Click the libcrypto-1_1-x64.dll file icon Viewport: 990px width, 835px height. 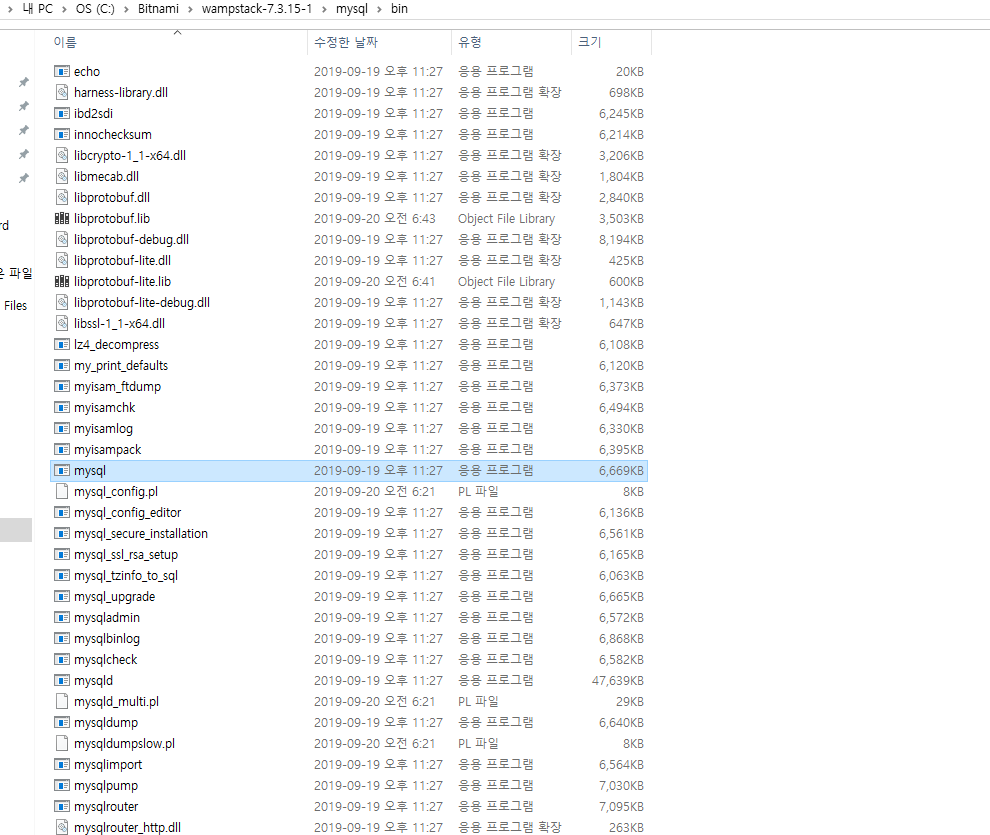click(62, 155)
